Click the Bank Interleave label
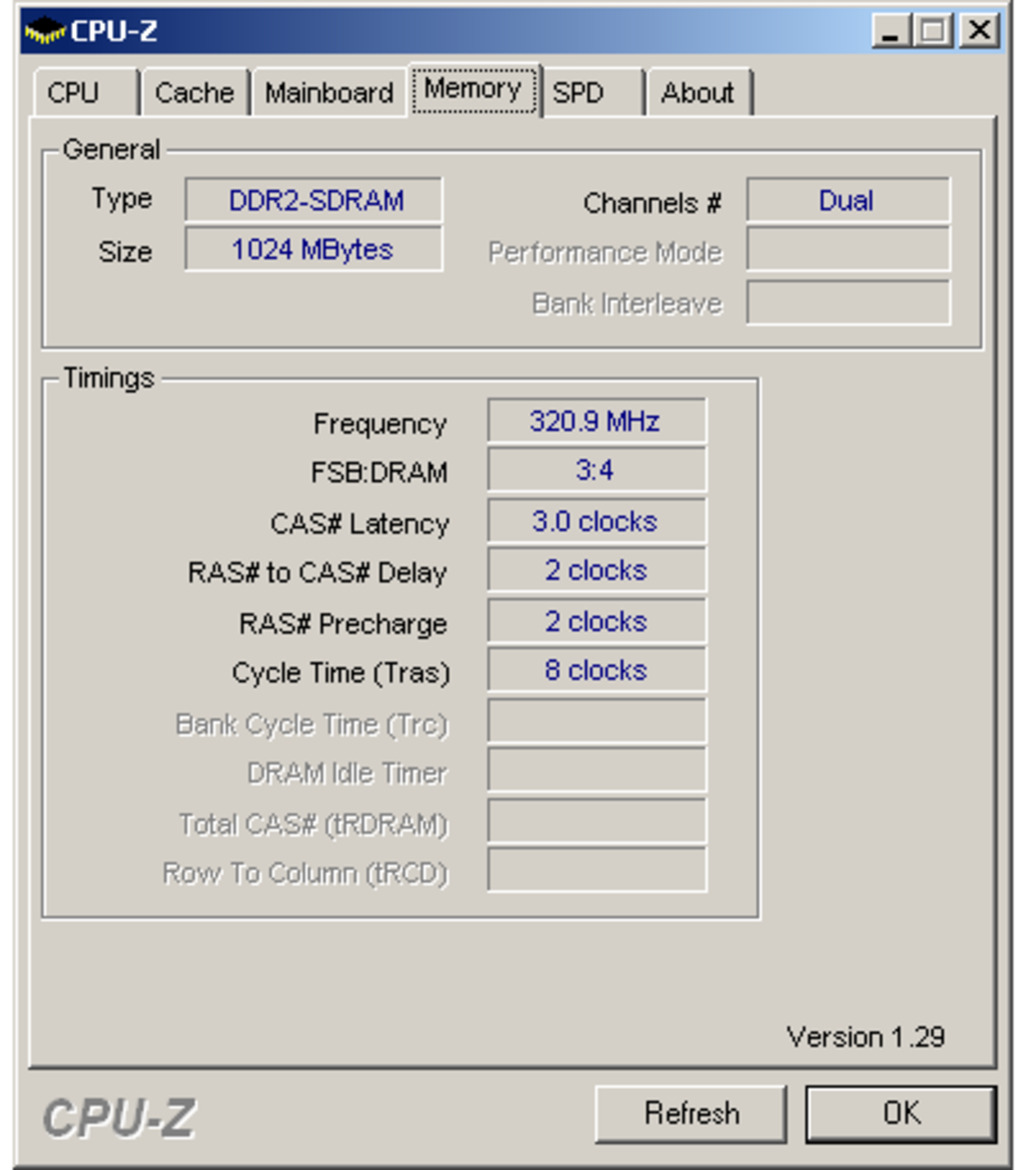The height and width of the screenshot is (1170, 1026). point(627,304)
